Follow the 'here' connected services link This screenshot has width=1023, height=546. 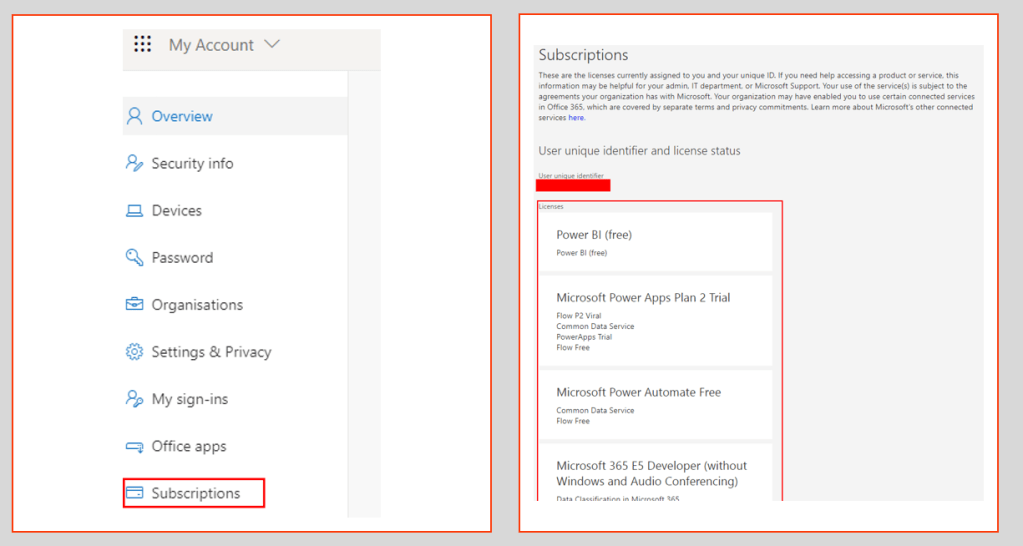coord(576,118)
